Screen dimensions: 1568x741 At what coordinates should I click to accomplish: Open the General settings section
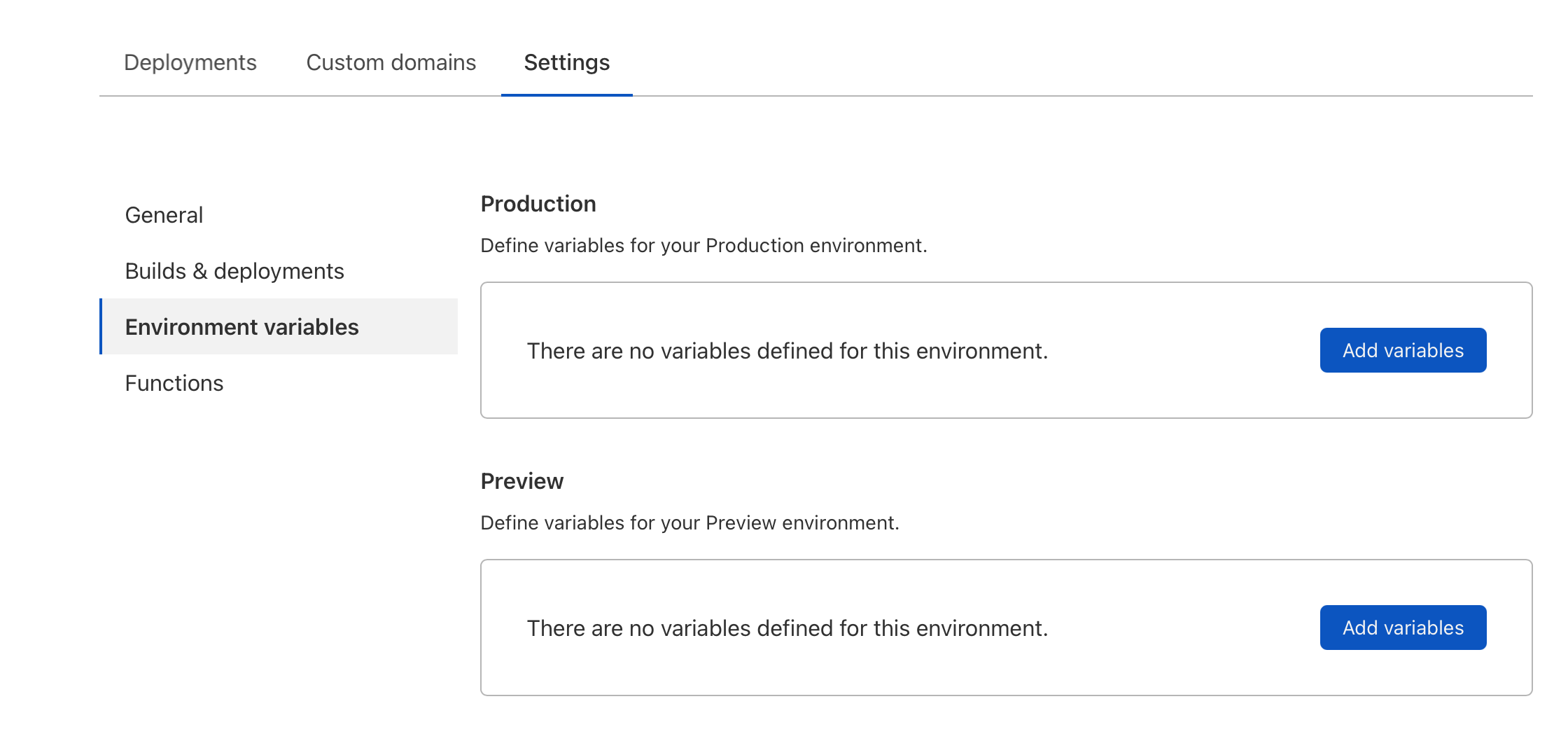pyautogui.click(x=163, y=214)
